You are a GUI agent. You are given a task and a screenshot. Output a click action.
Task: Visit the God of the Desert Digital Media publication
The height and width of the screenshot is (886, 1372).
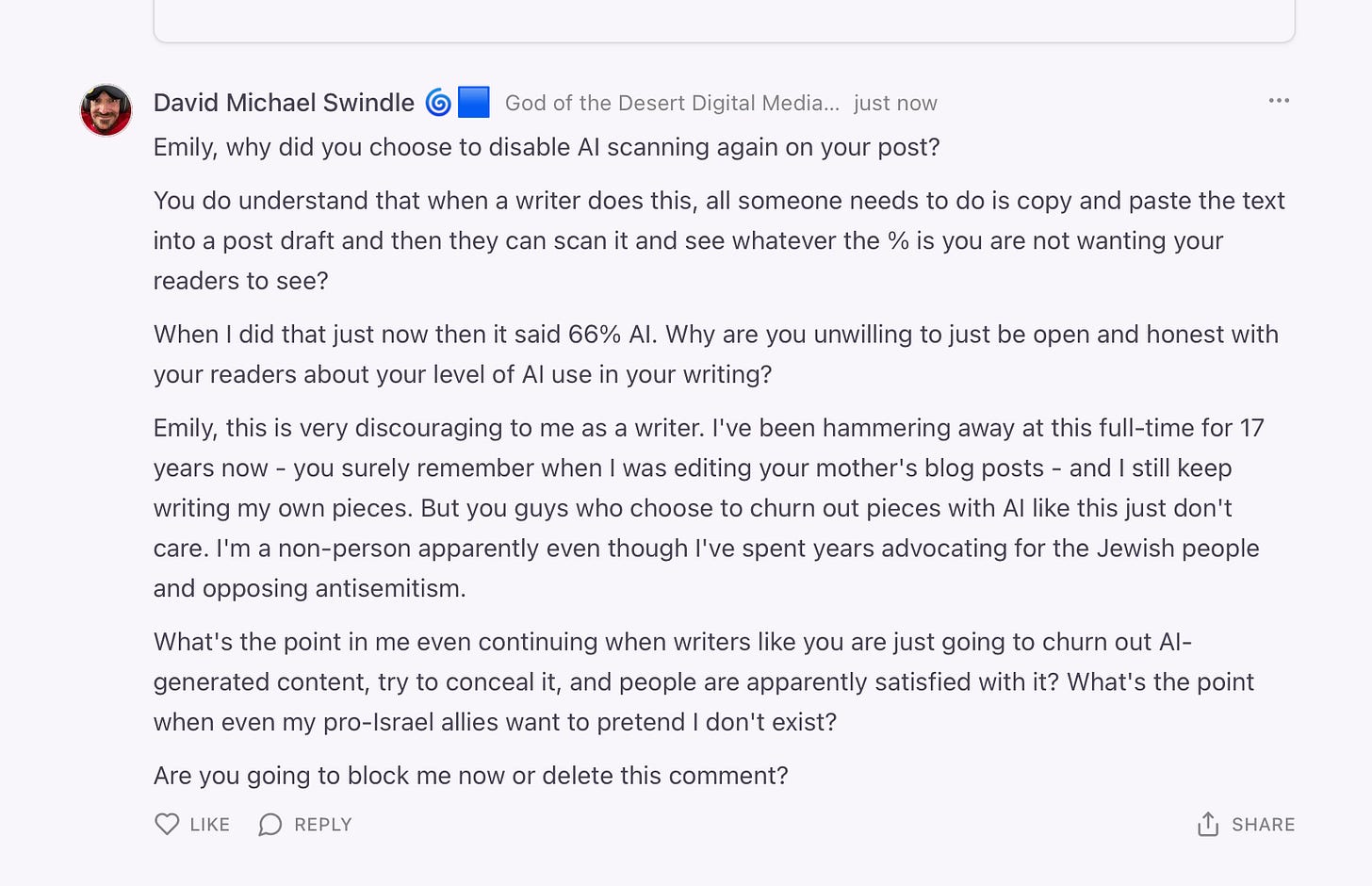coord(672,103)
